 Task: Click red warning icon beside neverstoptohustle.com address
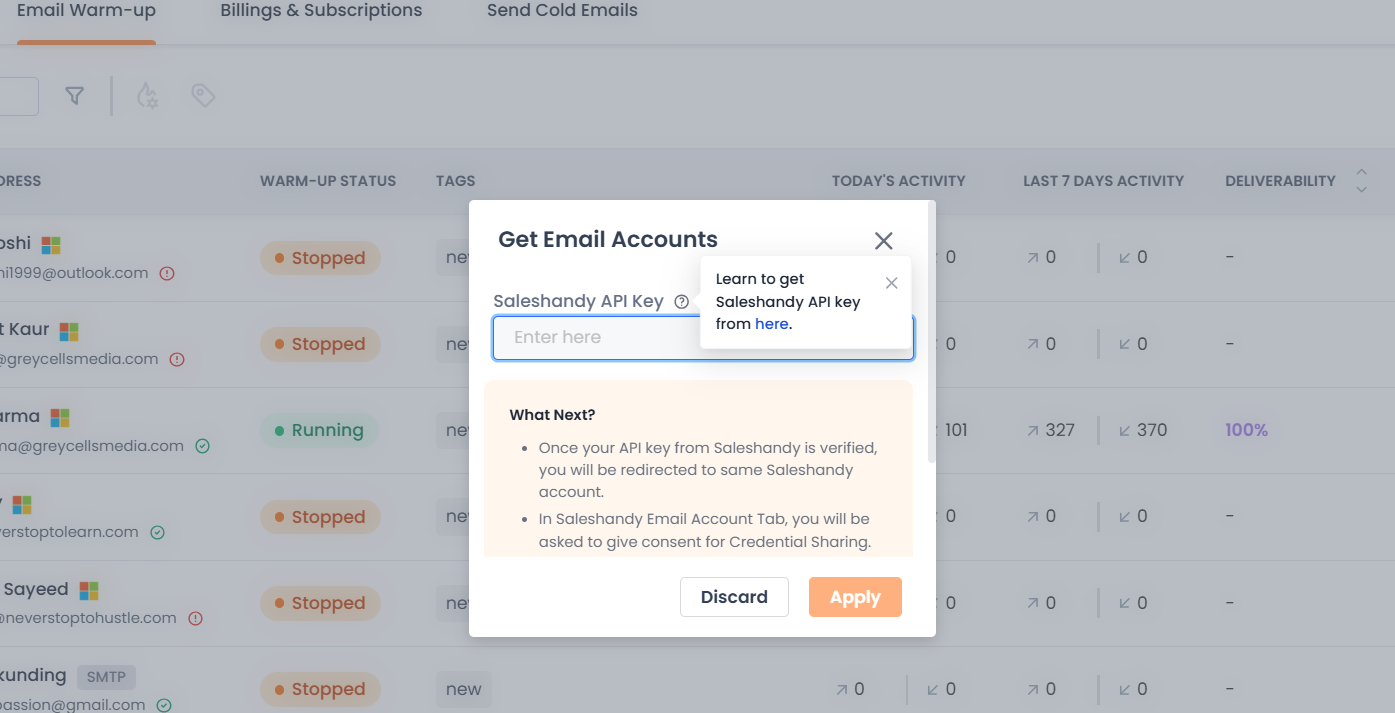coord(196,618)
